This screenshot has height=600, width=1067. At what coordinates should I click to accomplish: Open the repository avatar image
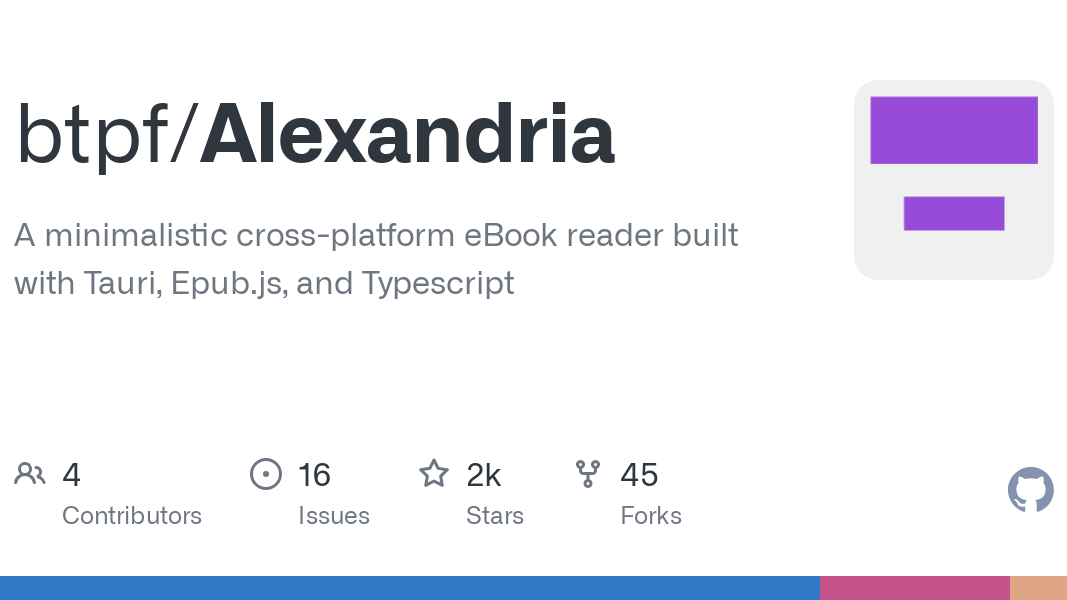click(x=953, y=180)
